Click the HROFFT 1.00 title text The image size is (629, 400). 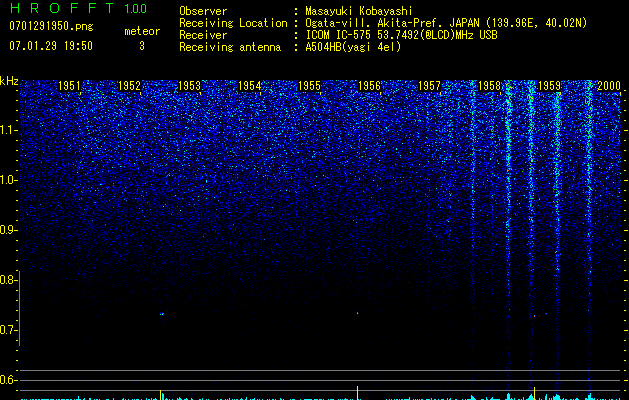(78, 8)
